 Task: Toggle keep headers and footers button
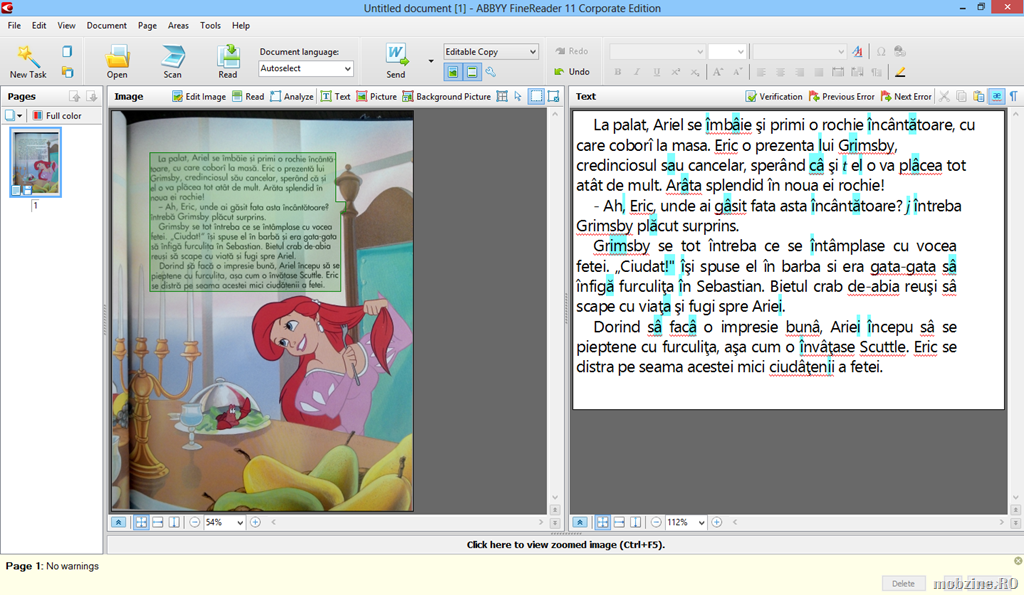(x=472, y=72)
